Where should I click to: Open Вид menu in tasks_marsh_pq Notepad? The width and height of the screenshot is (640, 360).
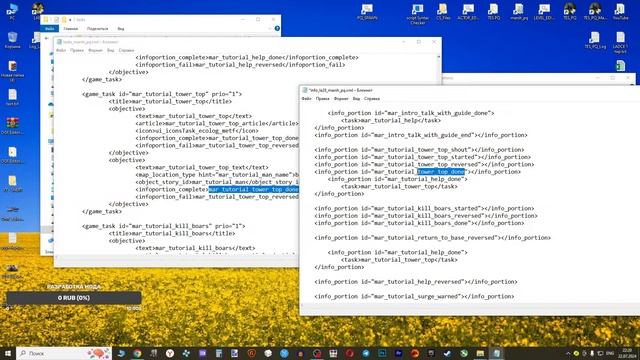pyautogui.click(x=111, y=50)
